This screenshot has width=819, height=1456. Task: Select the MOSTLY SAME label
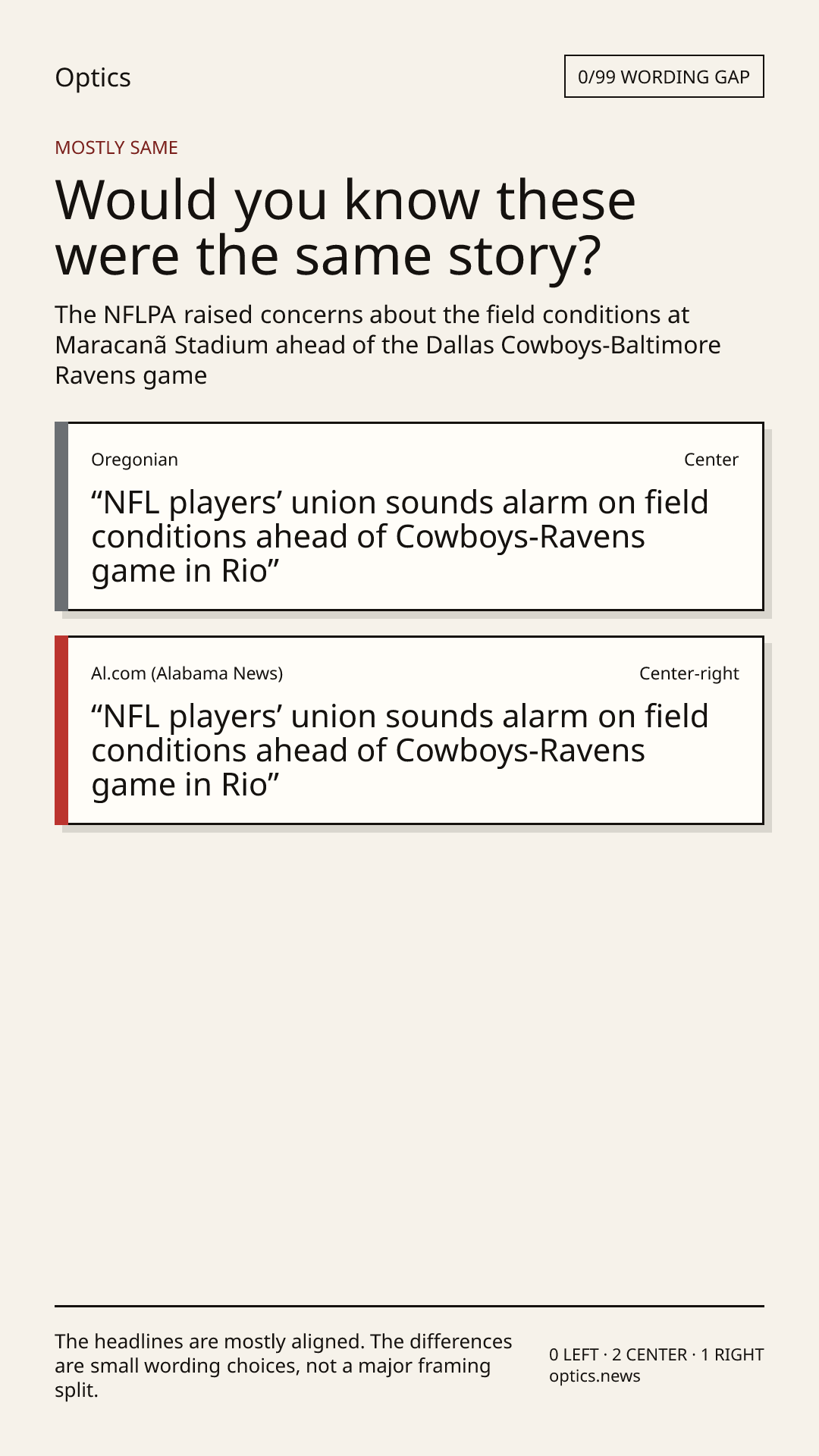click(x=116, y=148)
